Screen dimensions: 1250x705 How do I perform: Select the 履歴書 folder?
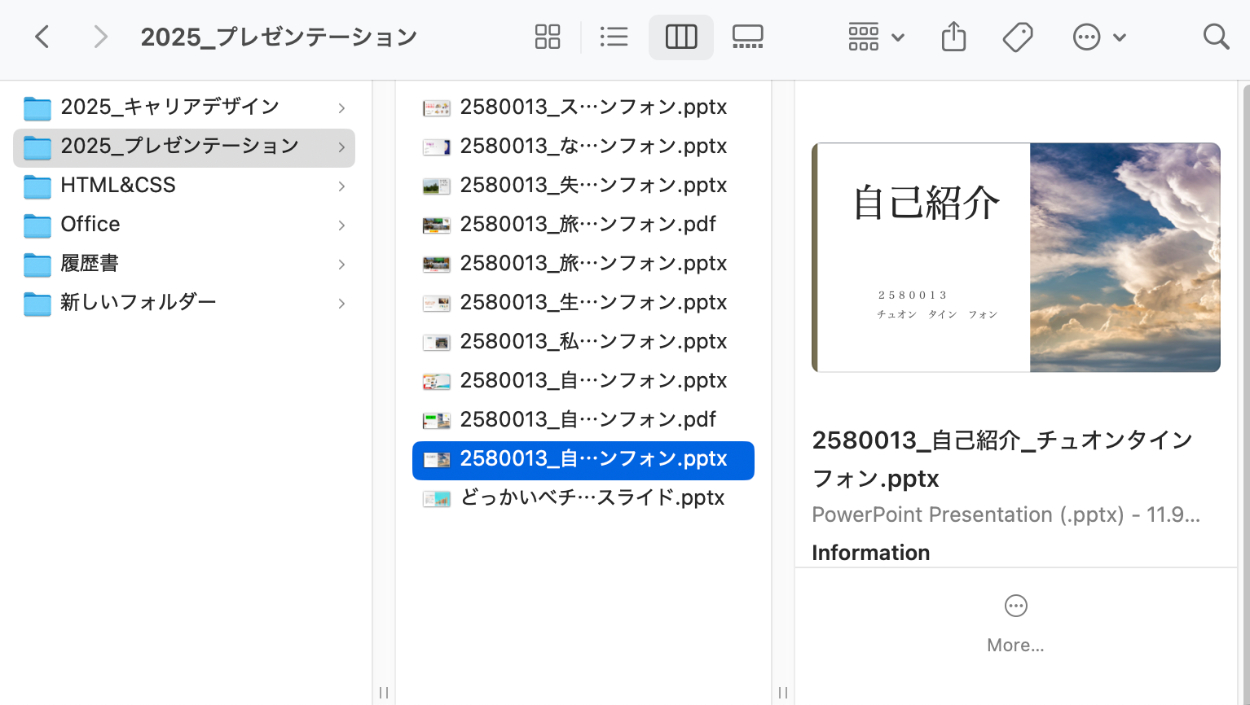(90, 264)
